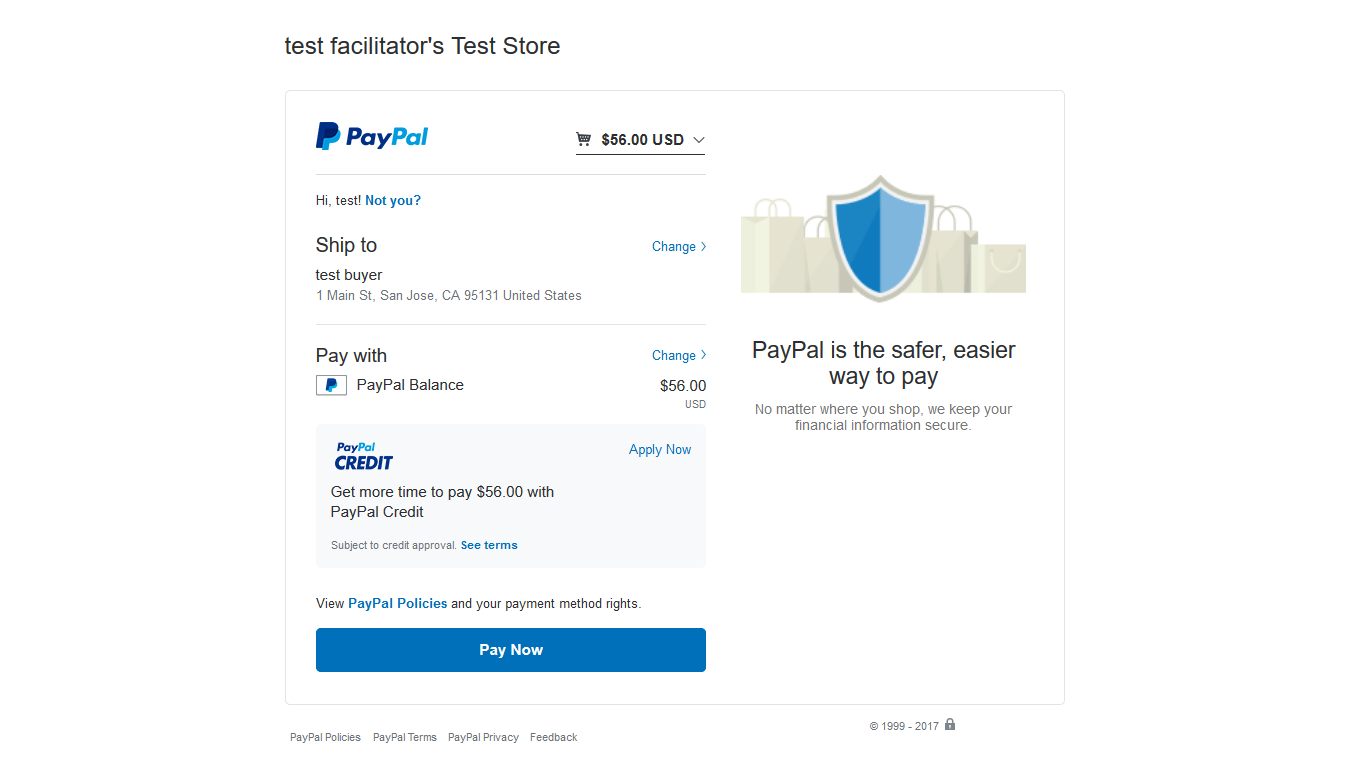Open the Feedback link

[x=553, y=737]
